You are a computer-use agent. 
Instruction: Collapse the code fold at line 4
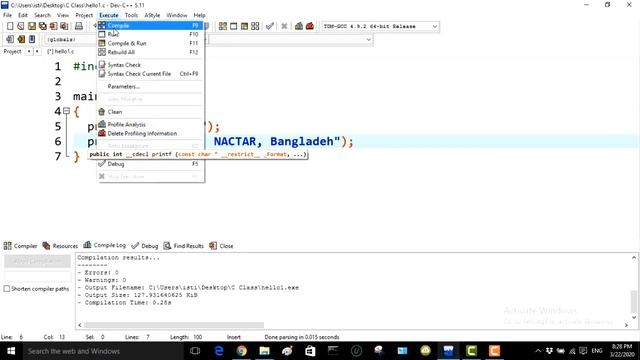pyautogui.click(x=67, y=111)
